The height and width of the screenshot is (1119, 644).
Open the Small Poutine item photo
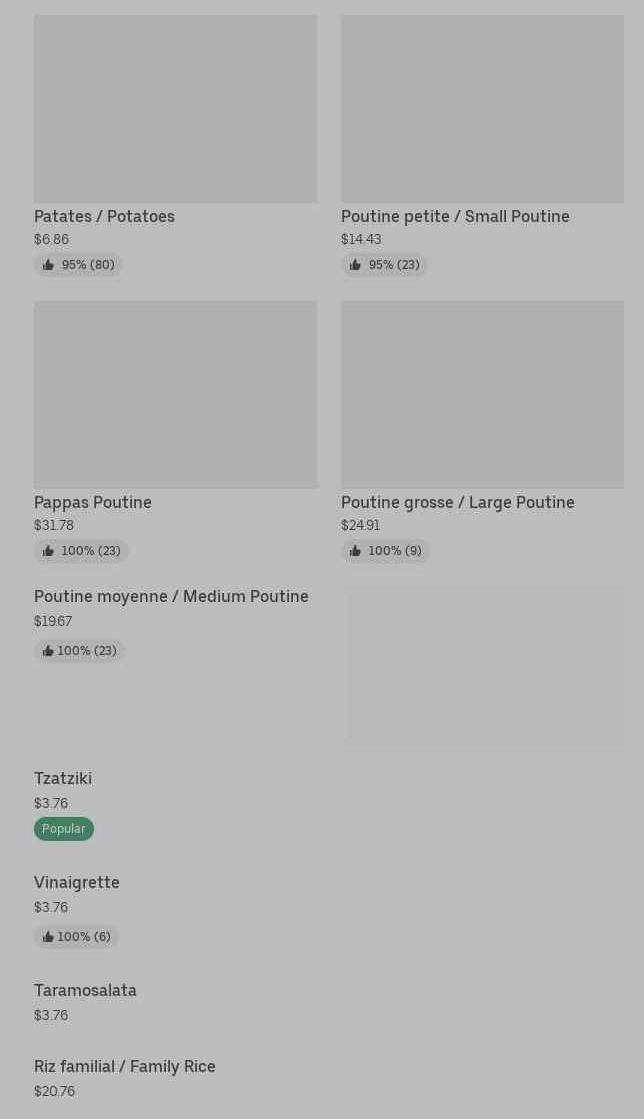482,109
